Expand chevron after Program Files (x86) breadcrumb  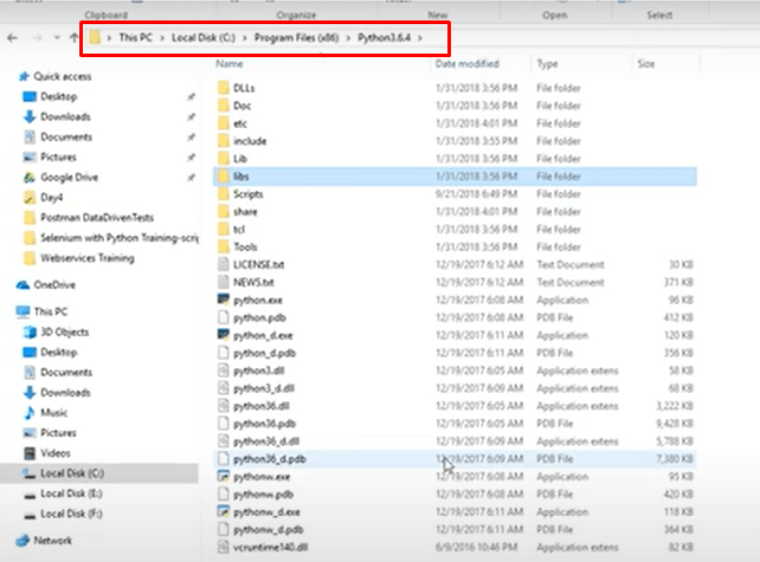348,38
